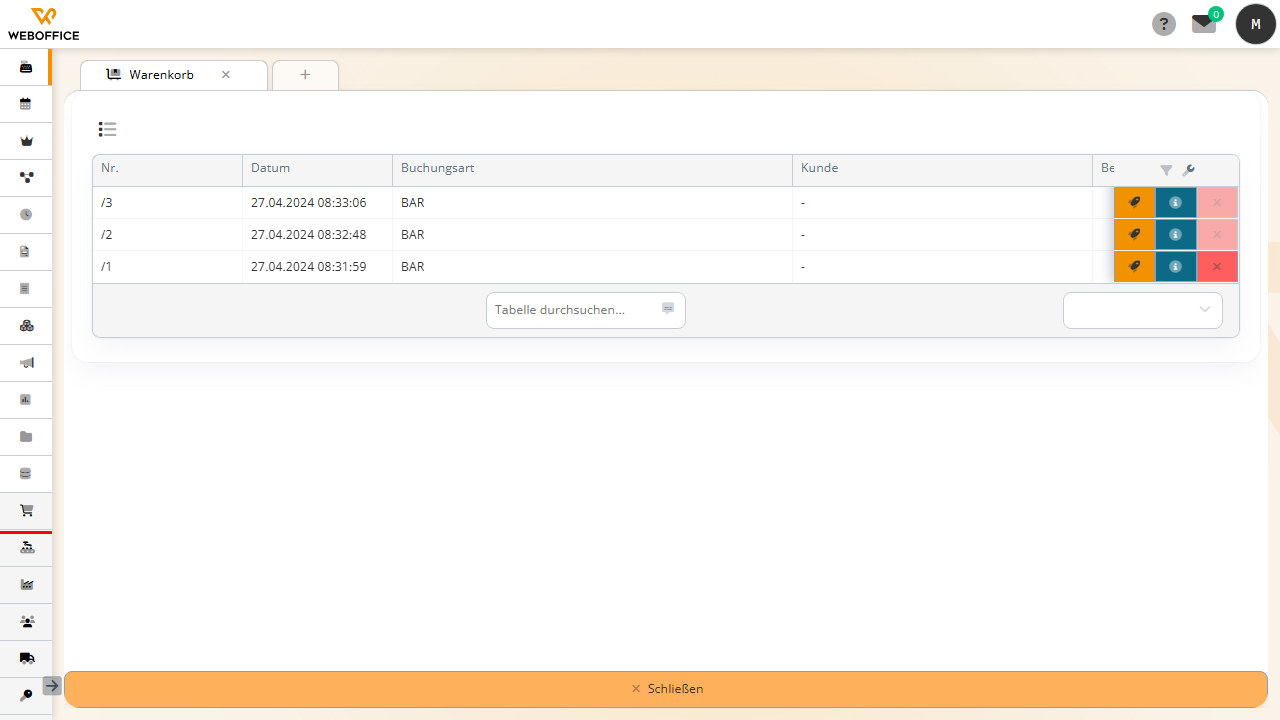Open the table filter funnel icon
1280x720 pixels.
(x=1166, y=170)
